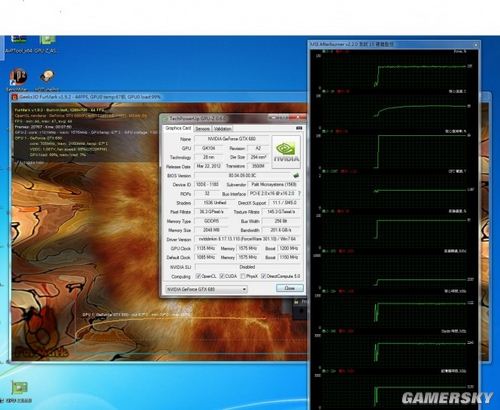Open the NVIDIA GeForce GTX 680 GPU selector dropdown

pos(206,289)
